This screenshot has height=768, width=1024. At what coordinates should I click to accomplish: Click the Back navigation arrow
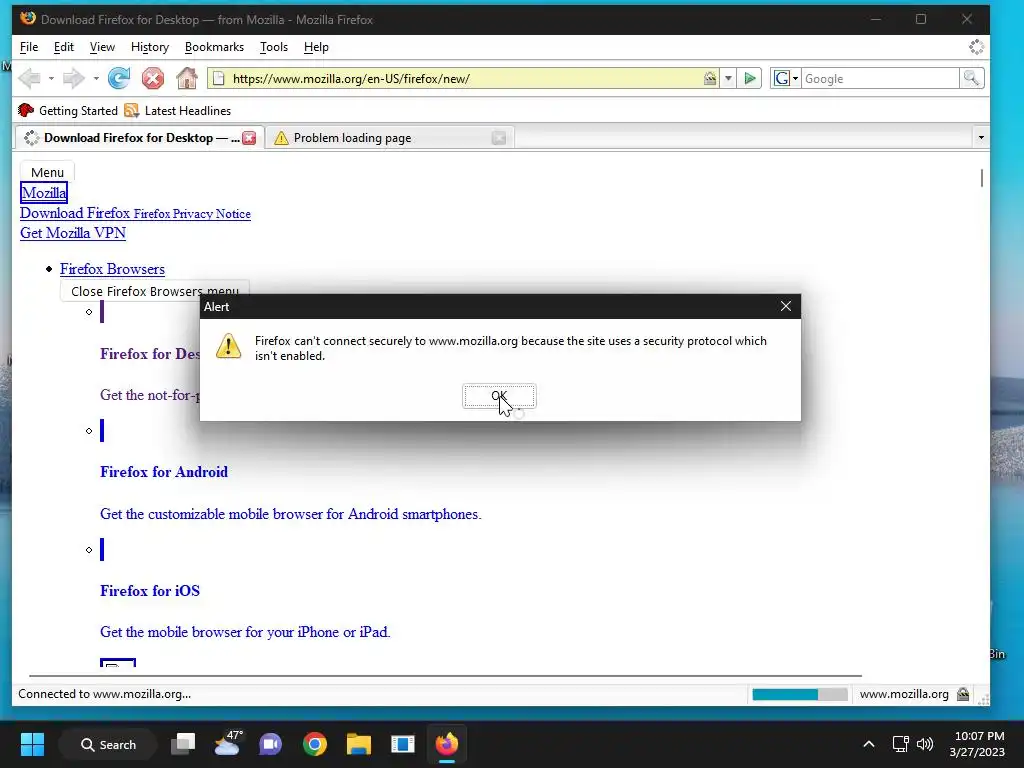point(29,78)
